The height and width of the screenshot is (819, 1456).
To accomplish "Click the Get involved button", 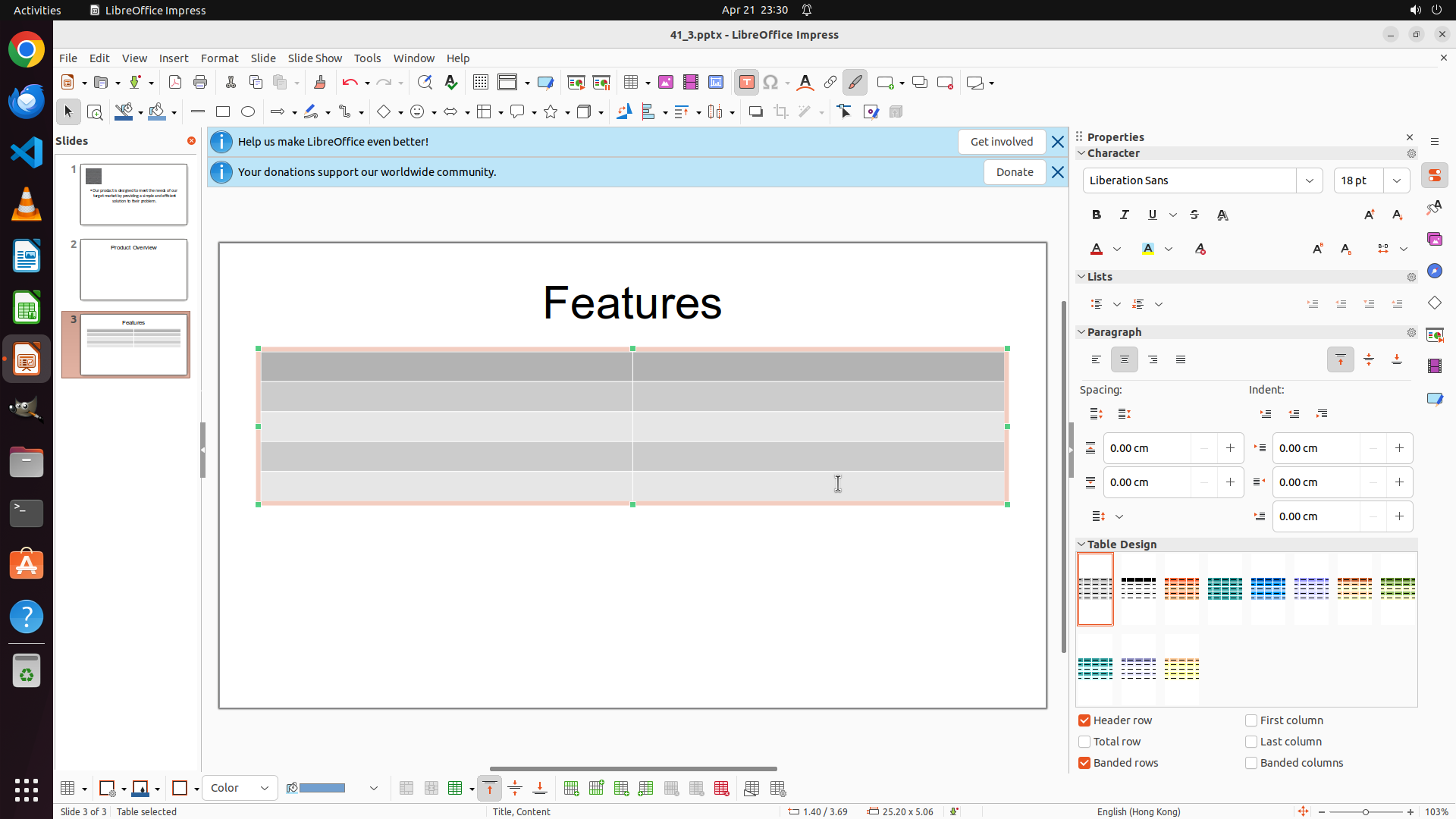I will (1001, 142).
